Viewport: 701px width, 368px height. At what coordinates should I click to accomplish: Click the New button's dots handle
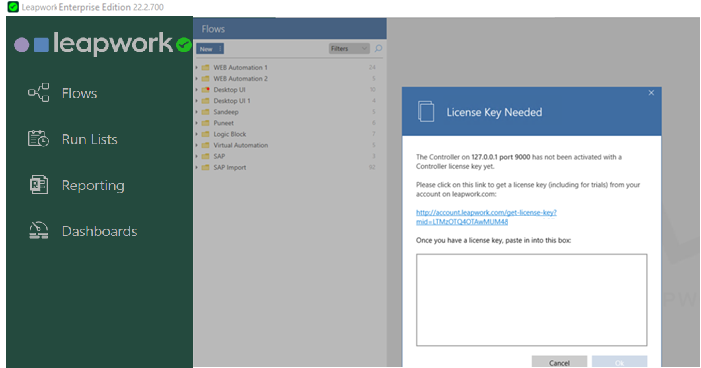pos(220,49)
